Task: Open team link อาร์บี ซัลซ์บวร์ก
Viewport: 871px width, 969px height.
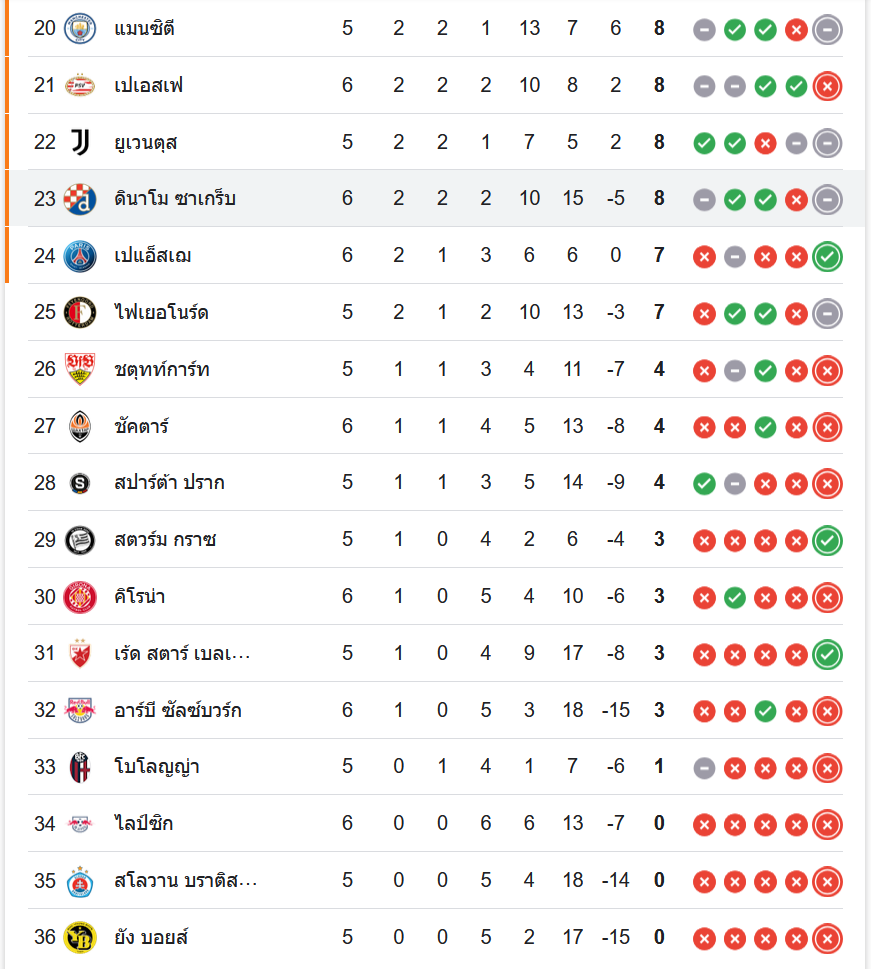Action: (177, 711)
